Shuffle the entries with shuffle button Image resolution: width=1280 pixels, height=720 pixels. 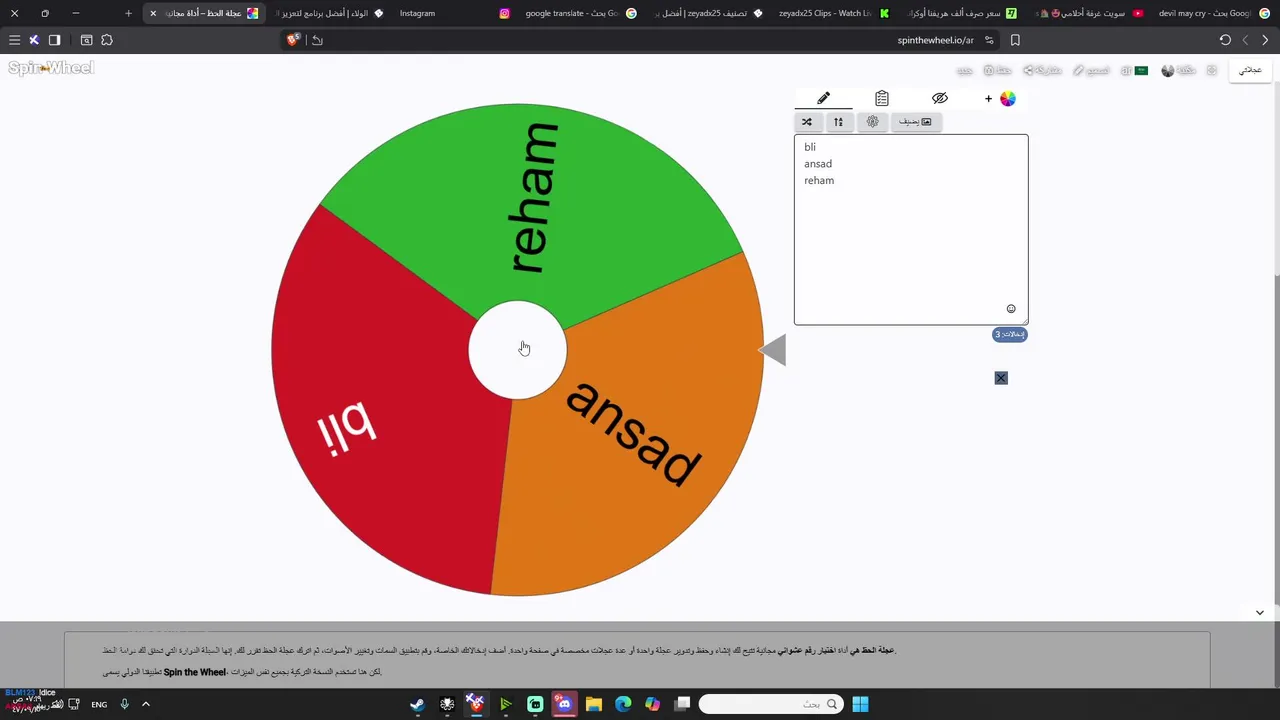(807, 121)
